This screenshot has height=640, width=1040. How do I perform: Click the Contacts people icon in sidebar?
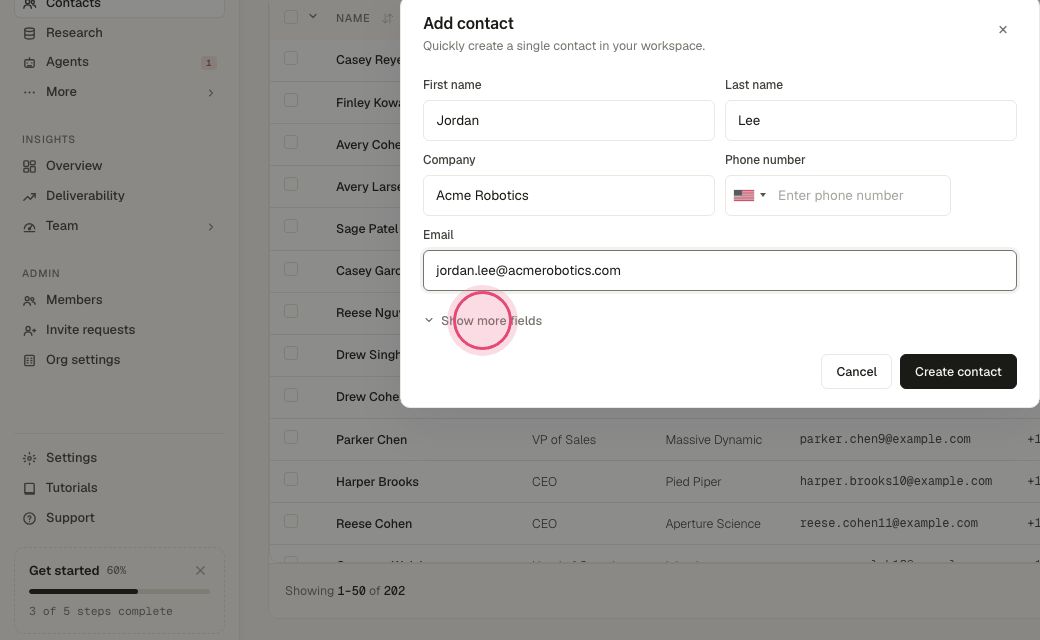pos(29,4)
